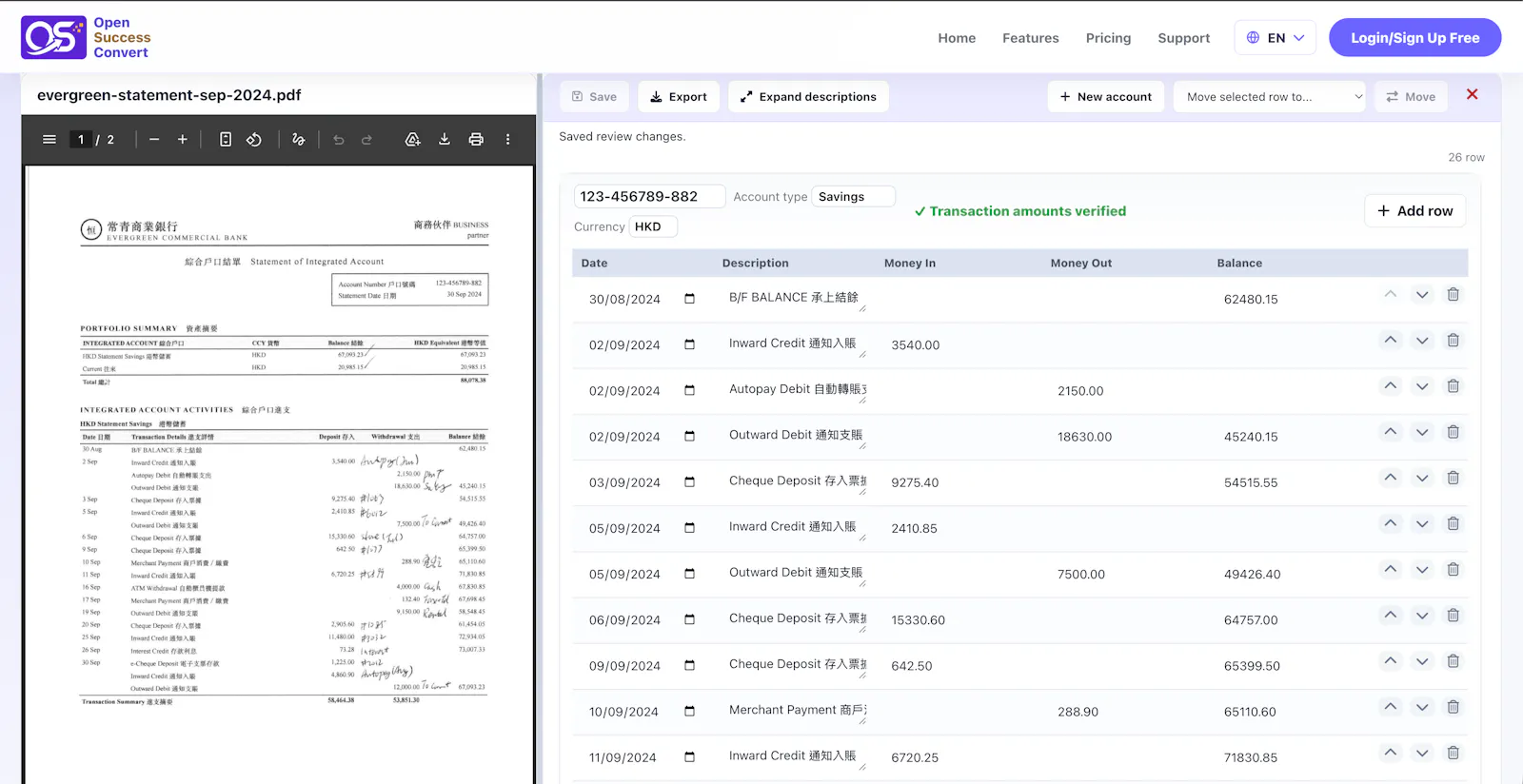Image resolution: width=1523 pixels, height=784 pixels.
Task: Zoom out the PDF with minus icon
Action: point(154,140)
